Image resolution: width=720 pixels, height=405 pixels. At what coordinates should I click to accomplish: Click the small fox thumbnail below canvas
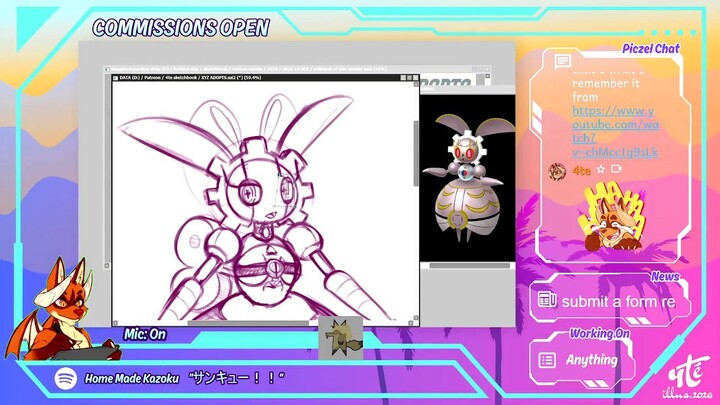(x=340, y=338)
